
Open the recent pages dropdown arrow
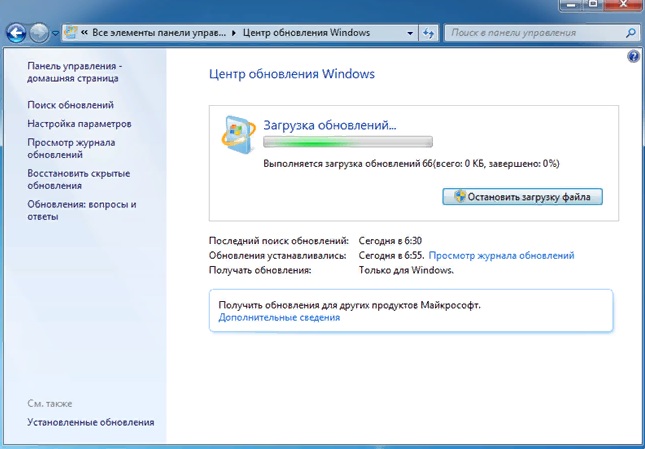55,33
